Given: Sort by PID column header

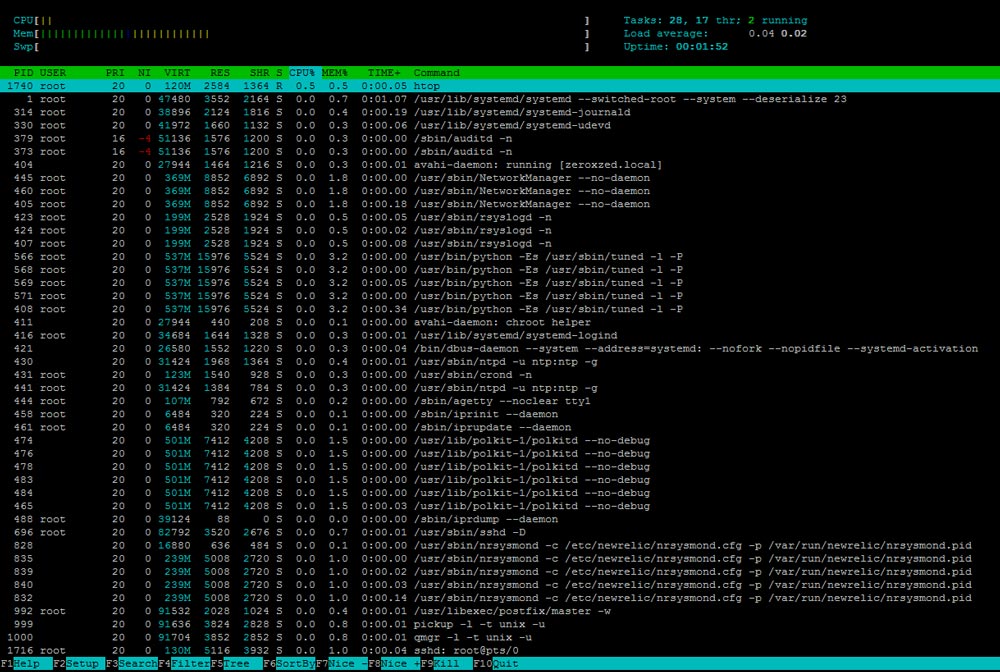Looking at the screenshot, I should point(24,73).
